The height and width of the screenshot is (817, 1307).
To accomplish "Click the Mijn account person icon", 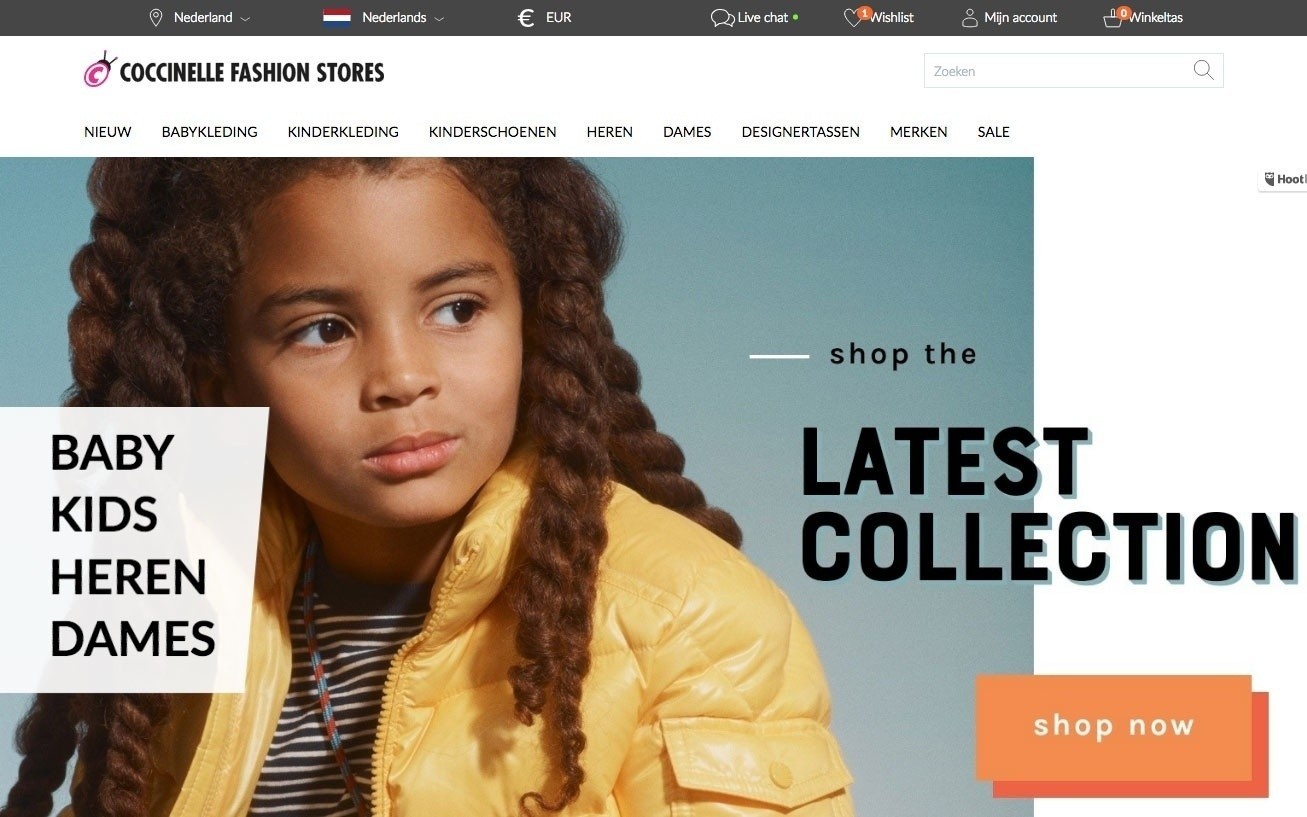I will [969, 18].
